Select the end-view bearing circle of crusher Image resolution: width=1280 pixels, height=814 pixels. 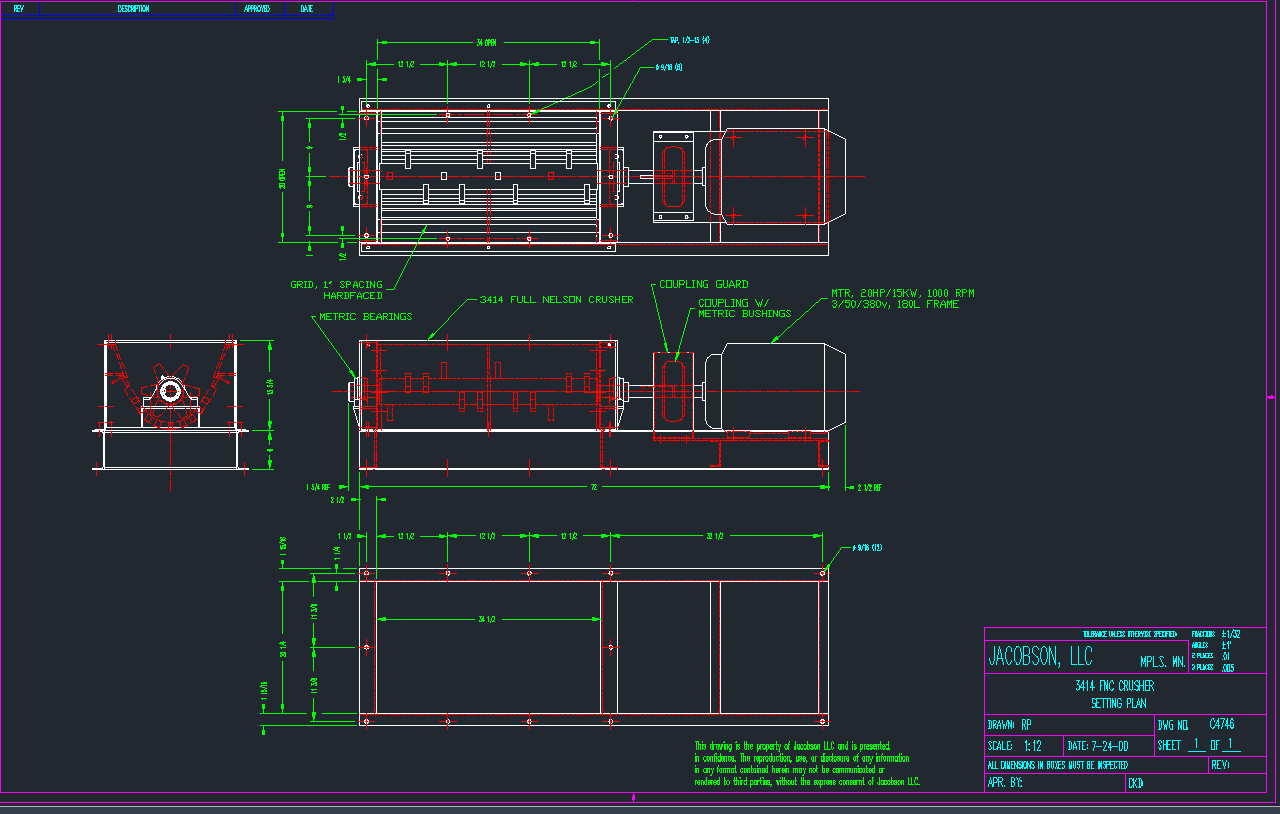[x=171, y=390]
